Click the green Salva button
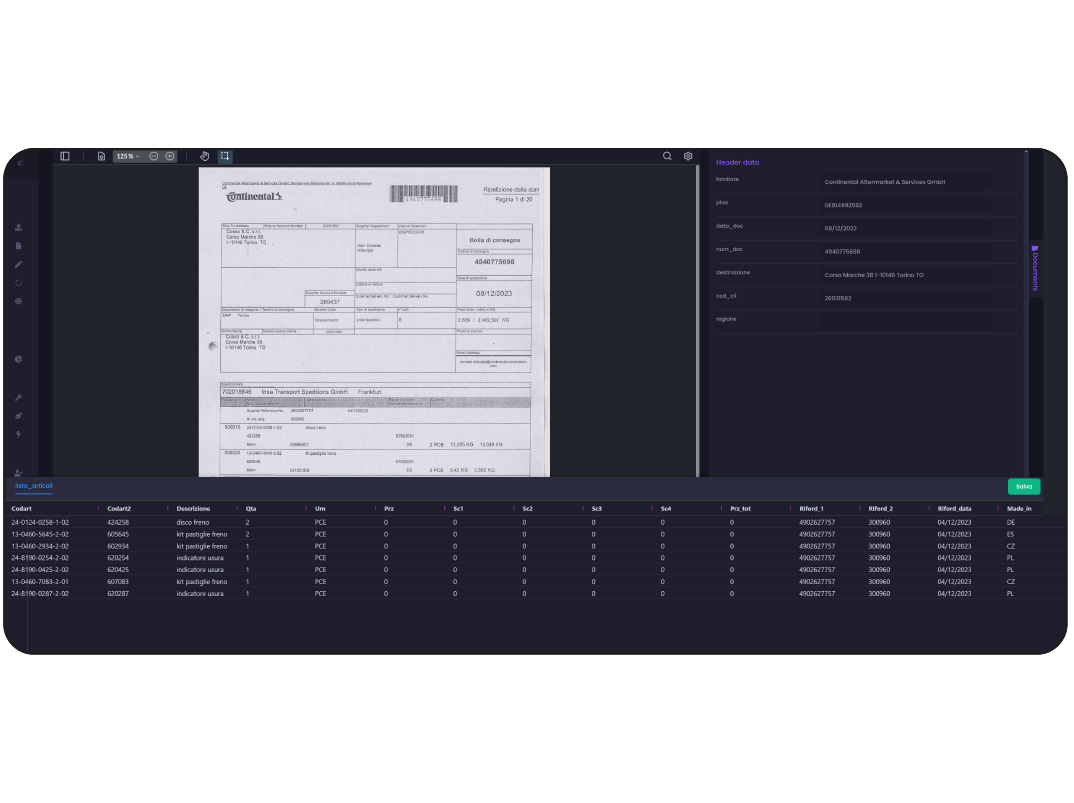Viewport: 1074px width, 803px height. point(1024,486)
